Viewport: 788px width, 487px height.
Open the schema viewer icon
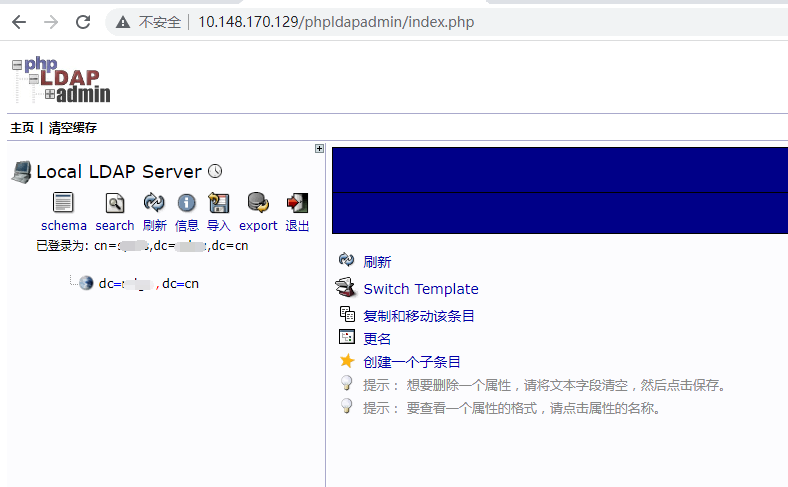point(63,203)
